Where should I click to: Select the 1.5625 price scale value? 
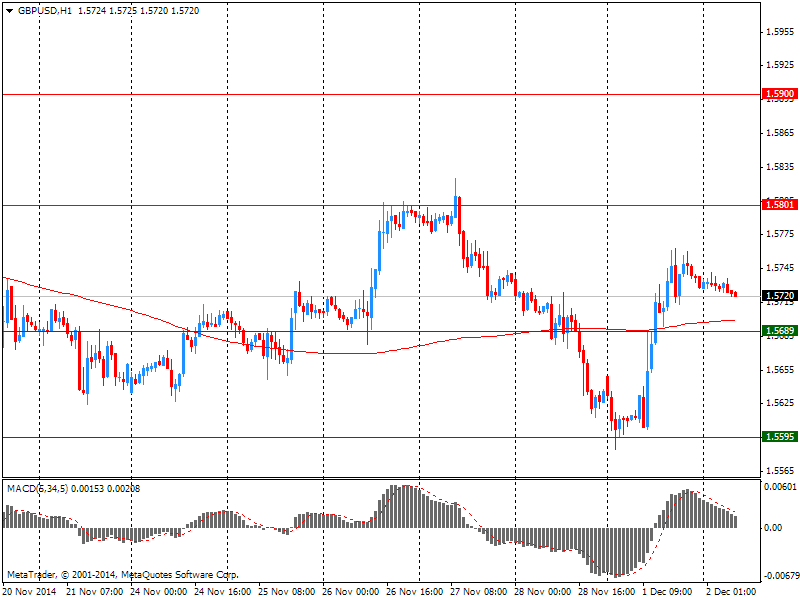tap(781, 403)
